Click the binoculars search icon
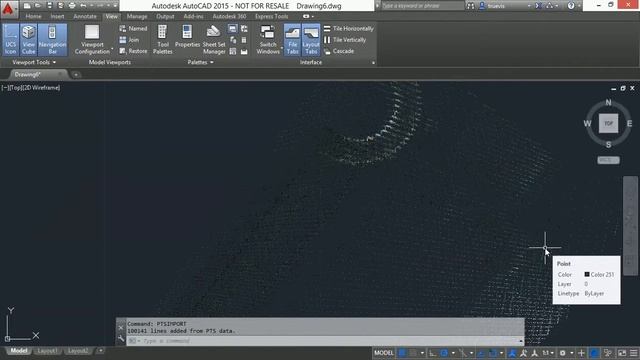The width and height of the screenshot is (640, 360). (471, 6)
